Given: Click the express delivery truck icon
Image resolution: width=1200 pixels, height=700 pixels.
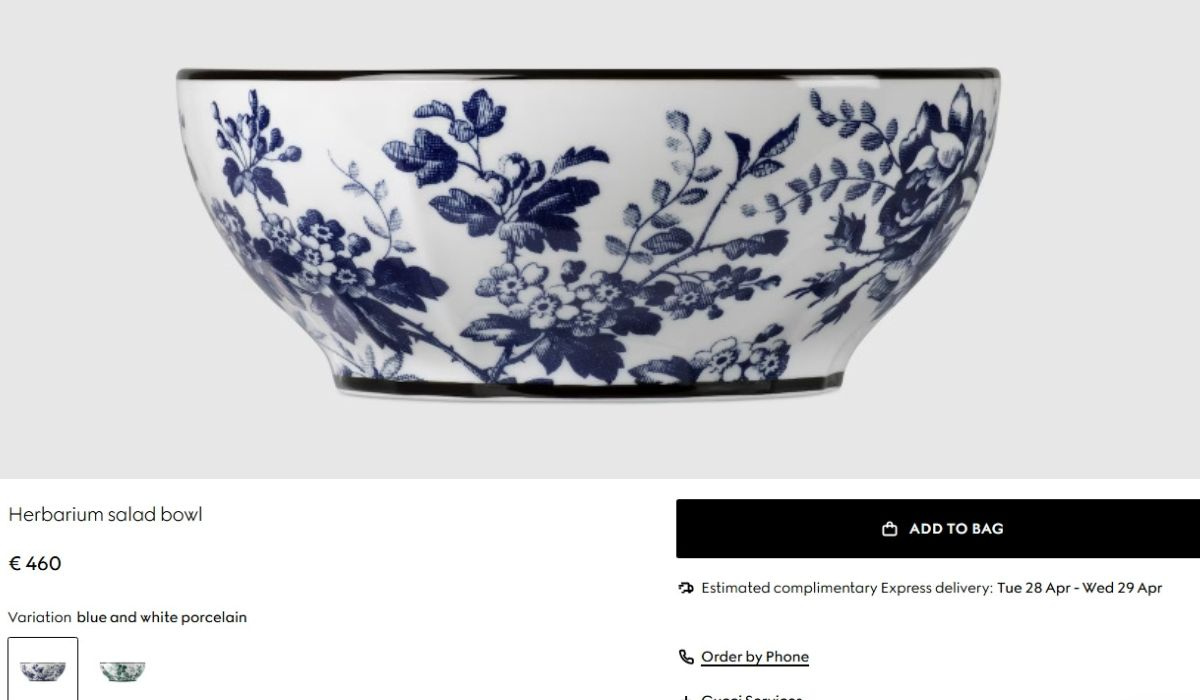Looking at the screenshot, I should click(x=685, y=588).
